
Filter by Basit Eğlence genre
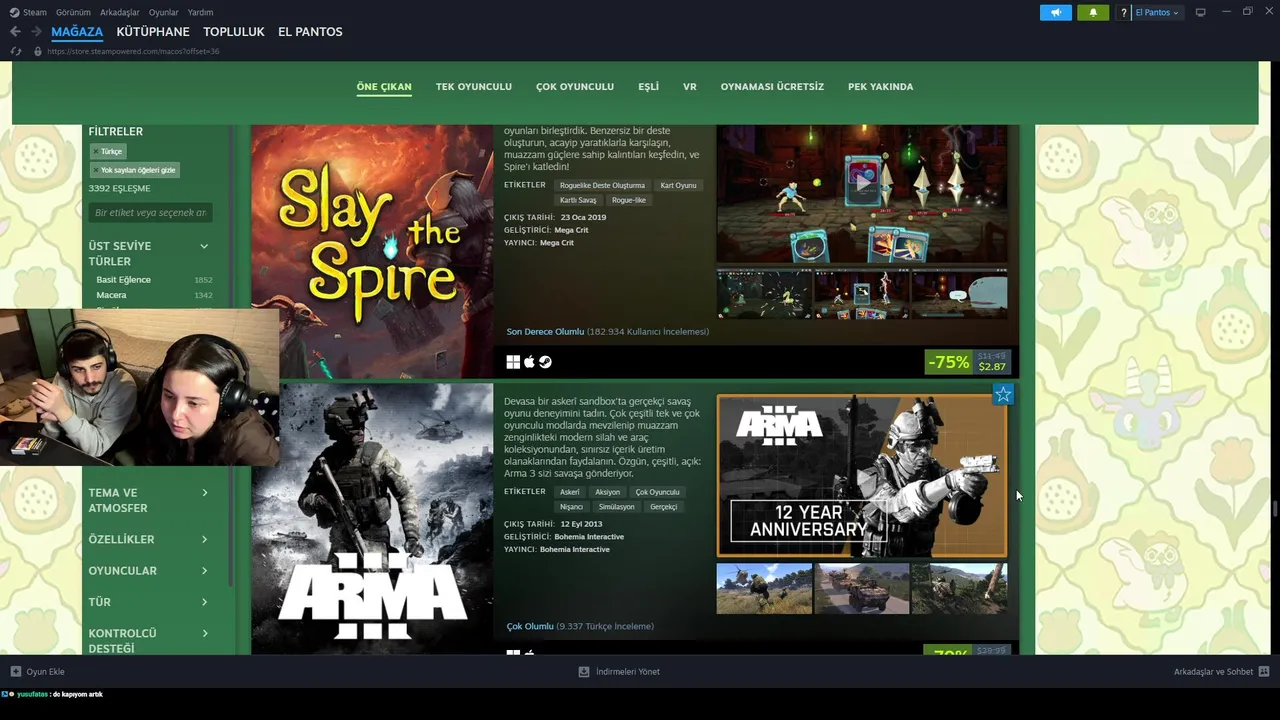(x=124, y=280)
